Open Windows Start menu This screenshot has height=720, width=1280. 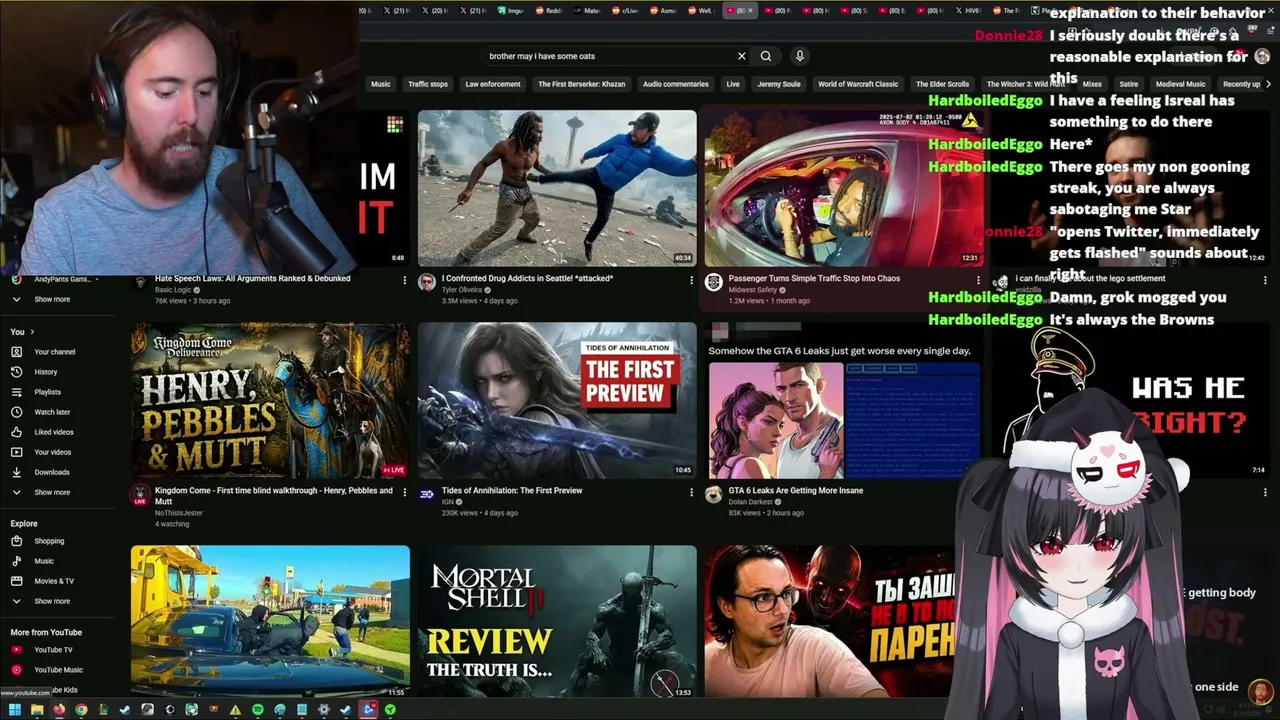(15, 710)
